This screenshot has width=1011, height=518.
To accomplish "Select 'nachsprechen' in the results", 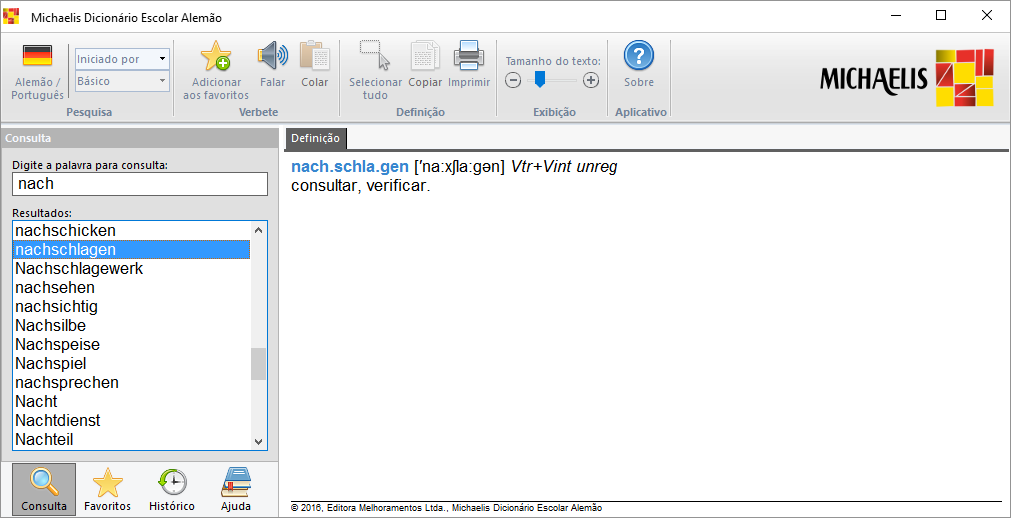I will [132, 383].
